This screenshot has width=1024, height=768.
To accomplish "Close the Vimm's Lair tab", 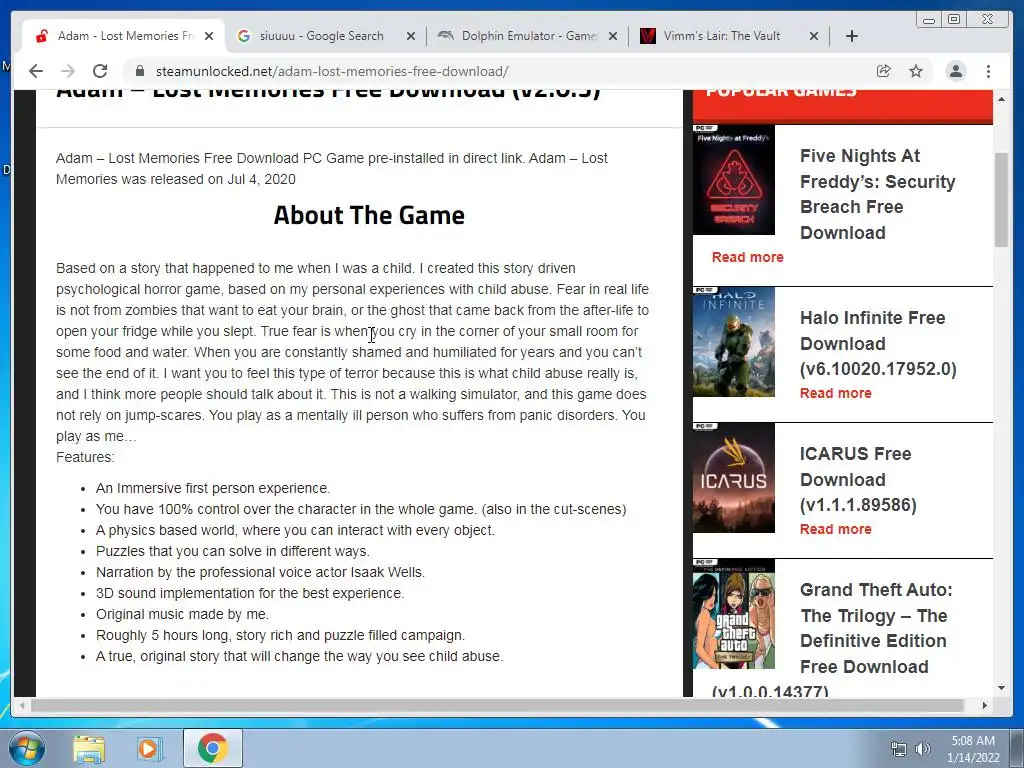I will click(x=814, y=36).
